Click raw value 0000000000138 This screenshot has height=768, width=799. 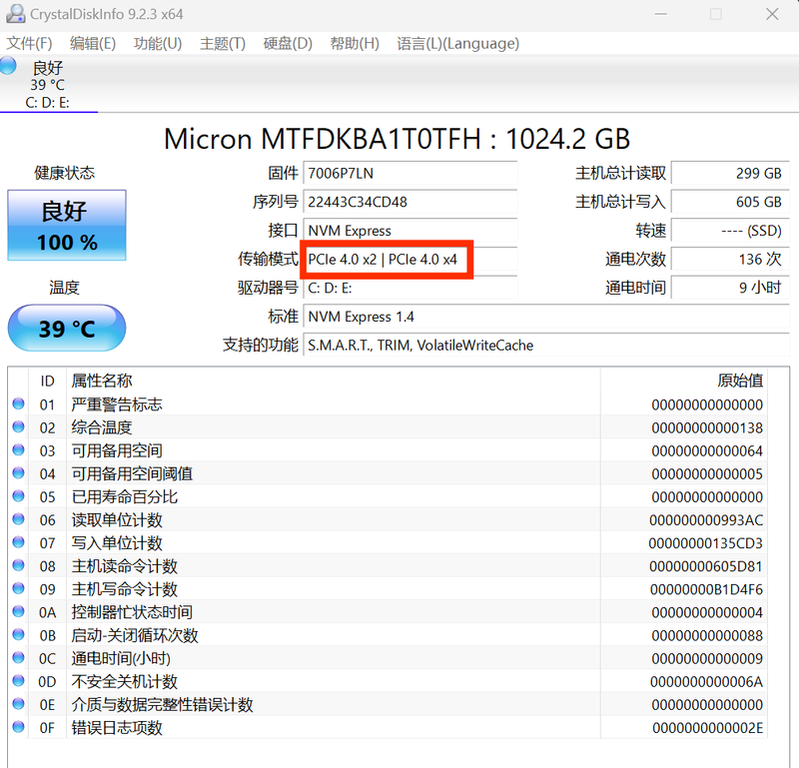click(x=707, y=428)
